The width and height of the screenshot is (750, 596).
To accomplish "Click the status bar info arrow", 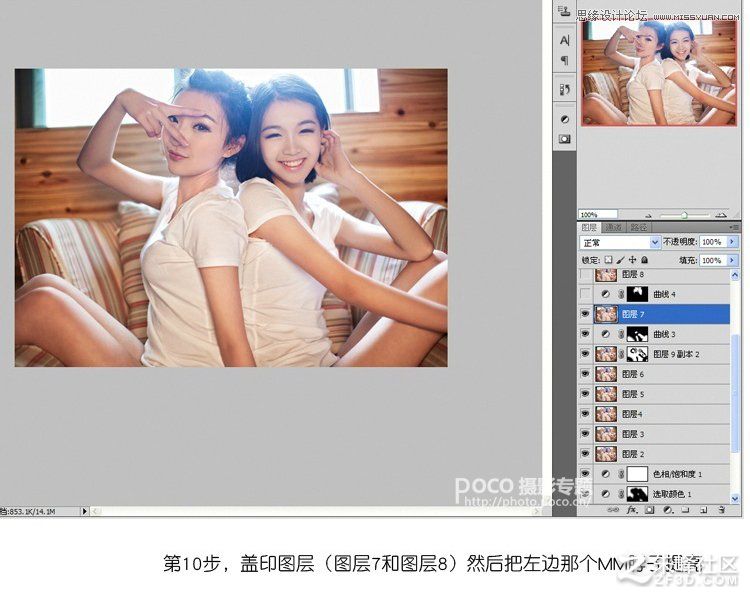I will point(84,511).
